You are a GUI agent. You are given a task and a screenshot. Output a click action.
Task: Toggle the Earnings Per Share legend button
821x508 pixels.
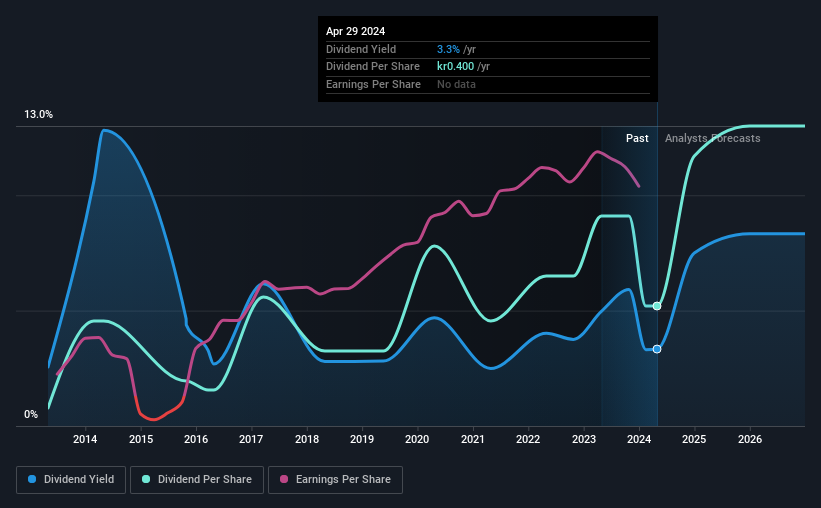pyautogui.click(x=335, y=480)
